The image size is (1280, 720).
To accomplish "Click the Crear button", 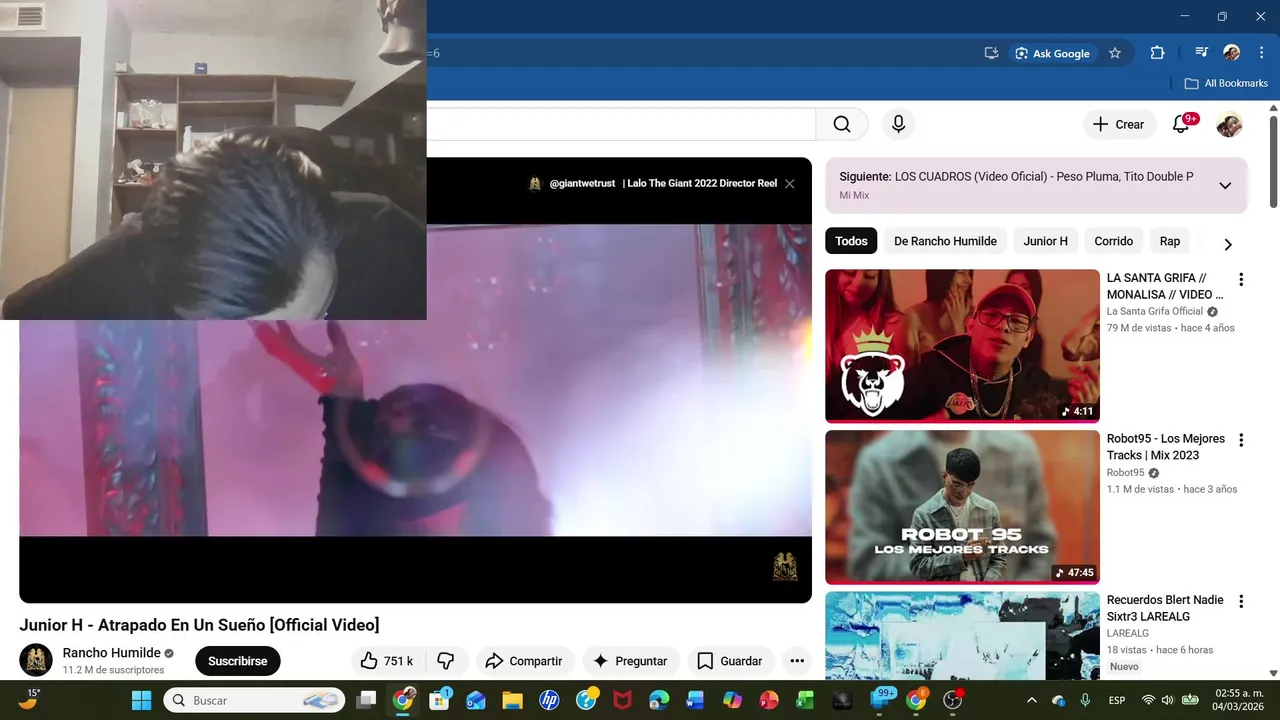I will [x=1119, y=124].
